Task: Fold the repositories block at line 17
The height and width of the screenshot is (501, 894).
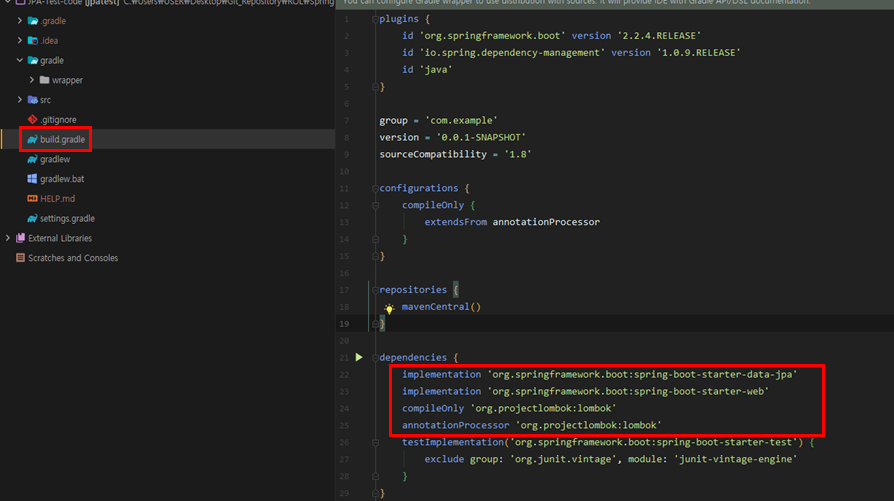Action: pos(375,290)
